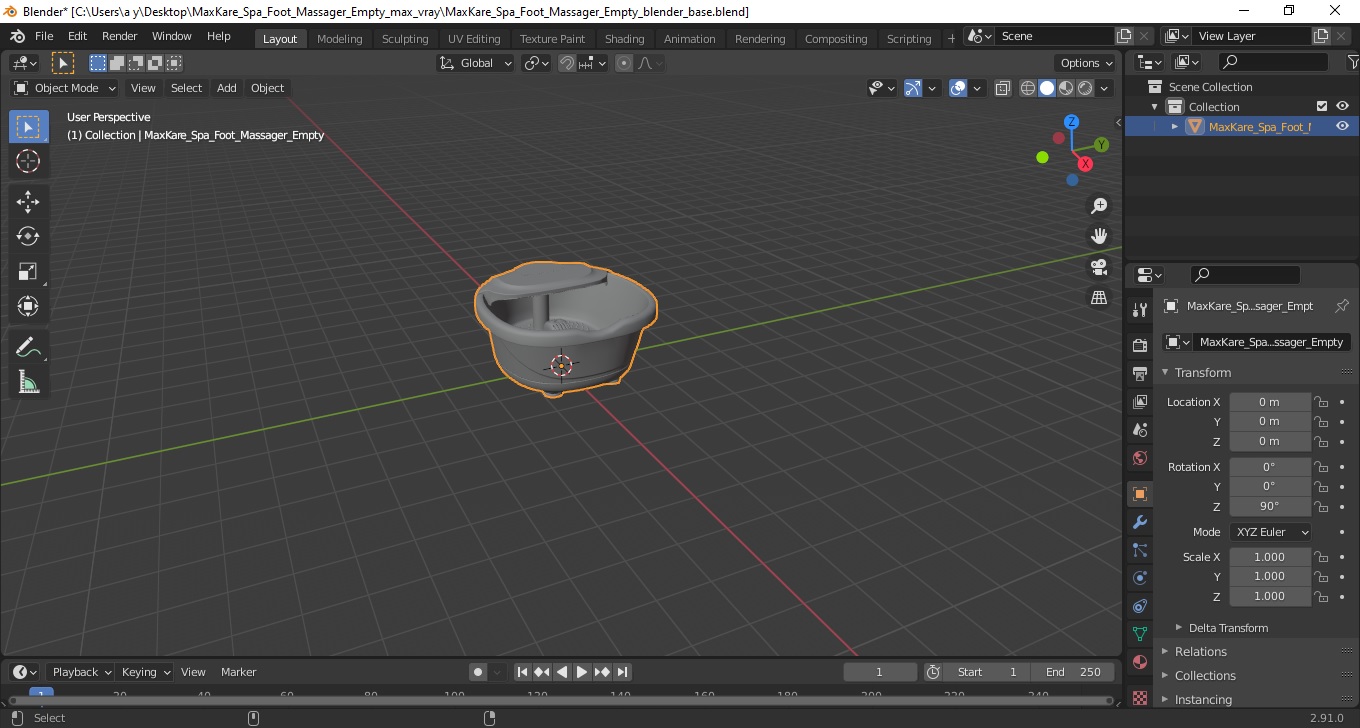1360x728 pixels.
Task: Toggle Collection exclude checkbox in outliner
Action: click(1322, 106)
